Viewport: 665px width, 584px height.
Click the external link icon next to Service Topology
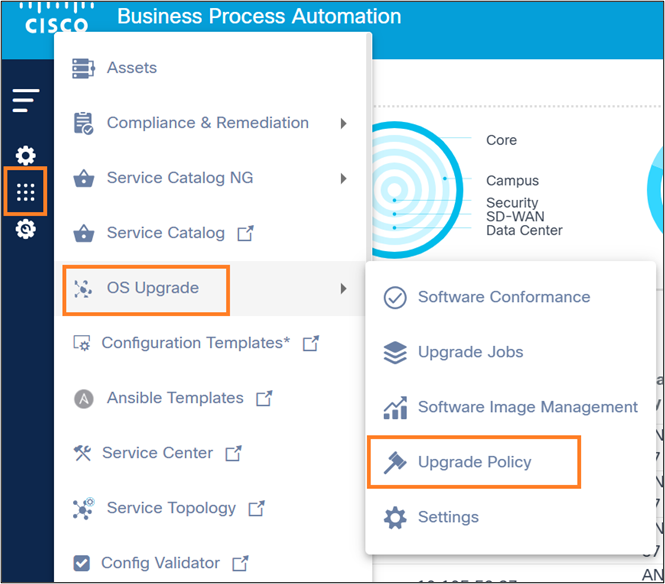click(x=256, y=508)
